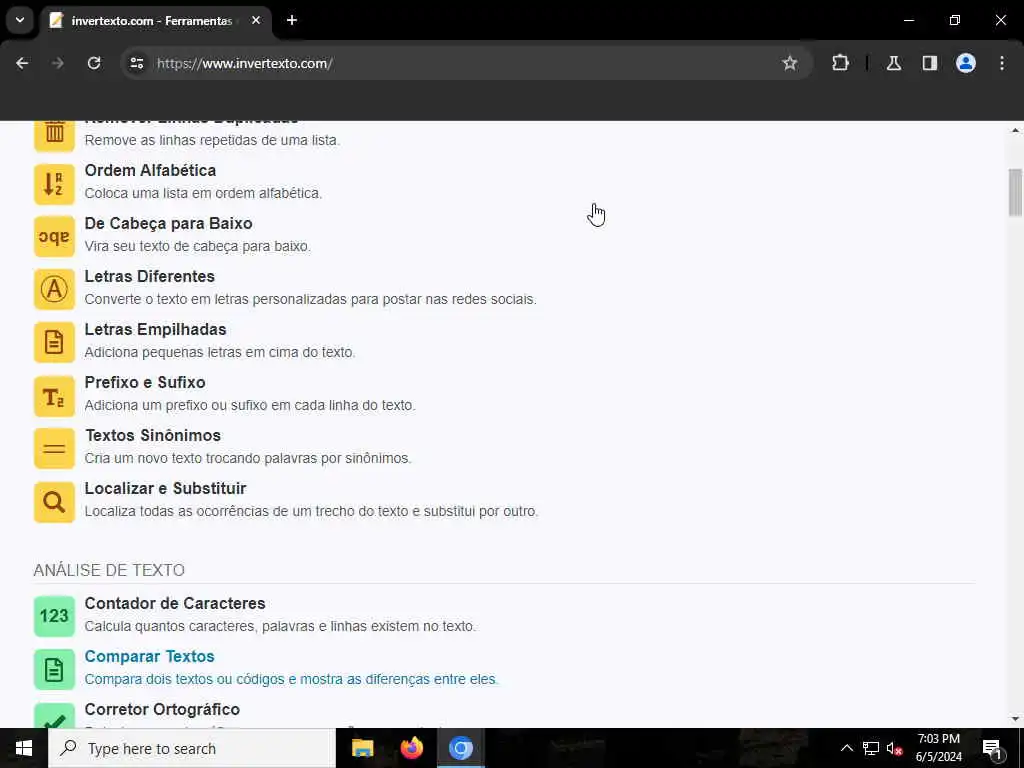This screenshot has width=1024, height=768.
Task: Open the Comparar Textos link
Action: [150, 656]
